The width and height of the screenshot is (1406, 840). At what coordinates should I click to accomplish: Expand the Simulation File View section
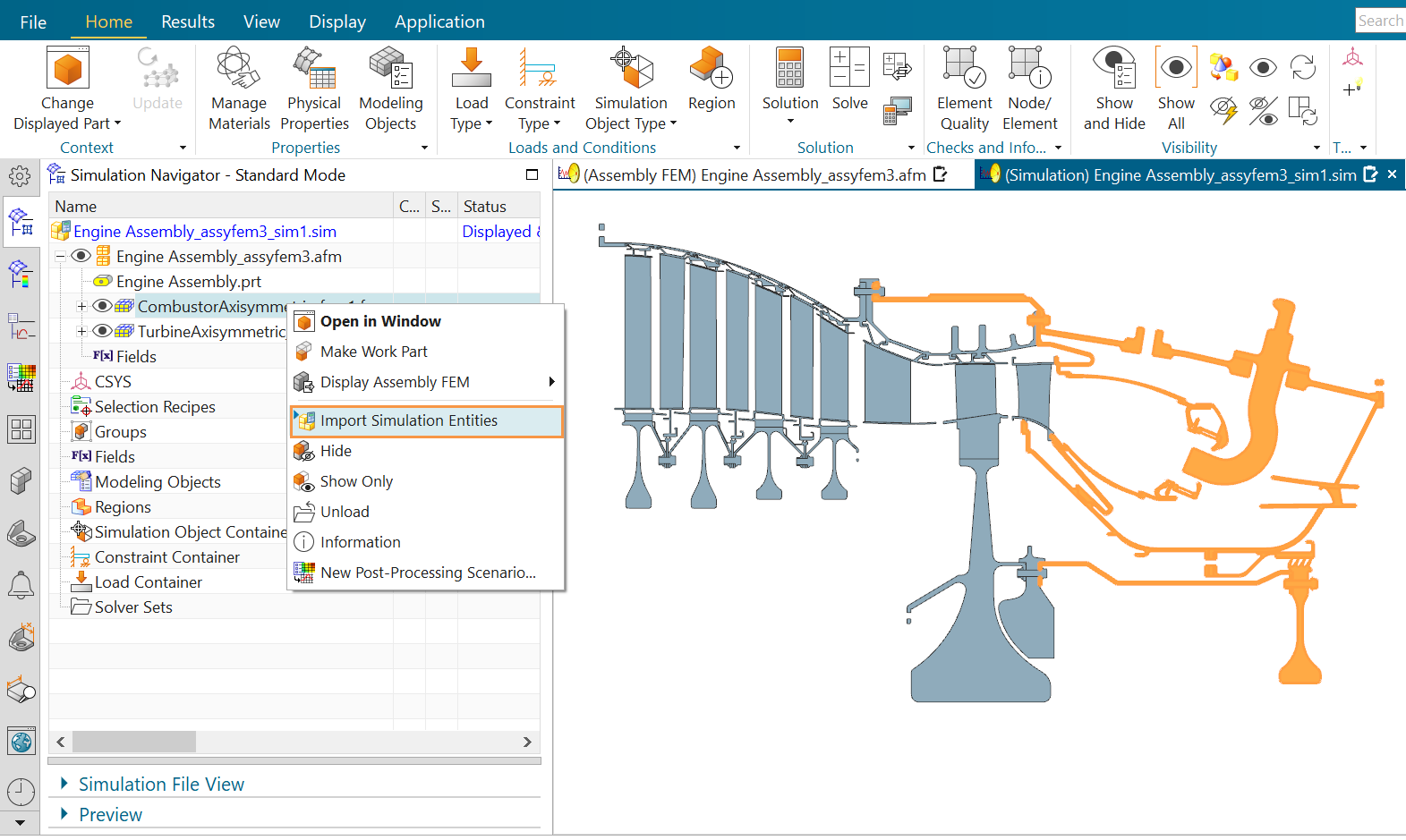pos(161,785)
